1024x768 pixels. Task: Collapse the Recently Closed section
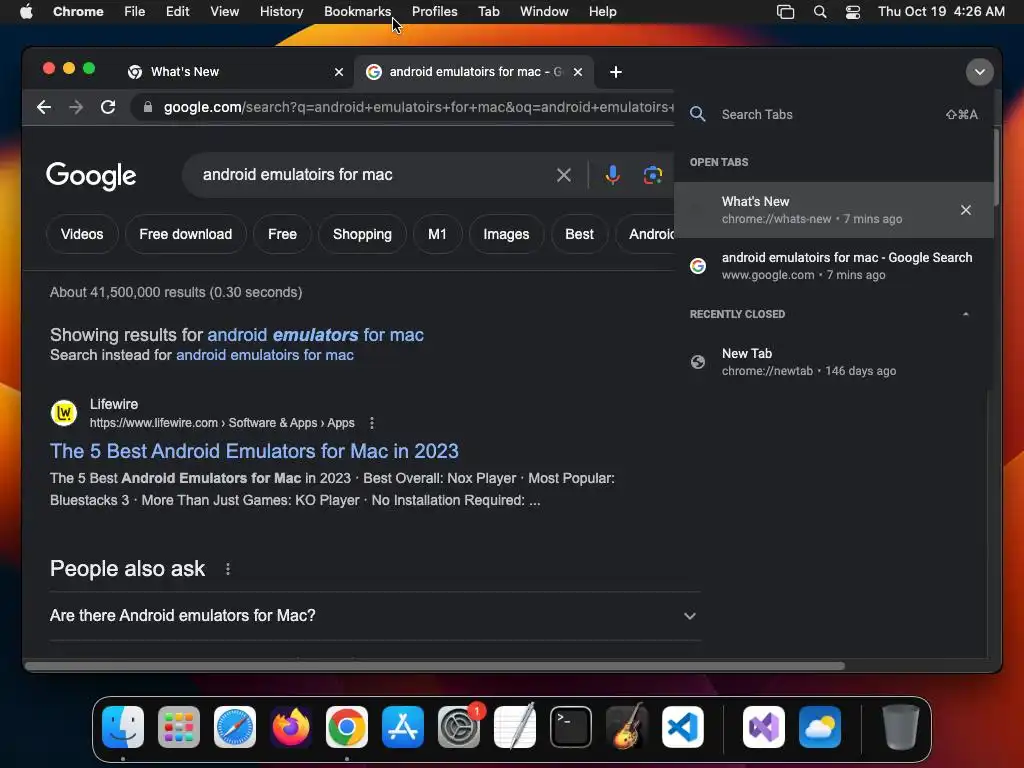(966, 314)
